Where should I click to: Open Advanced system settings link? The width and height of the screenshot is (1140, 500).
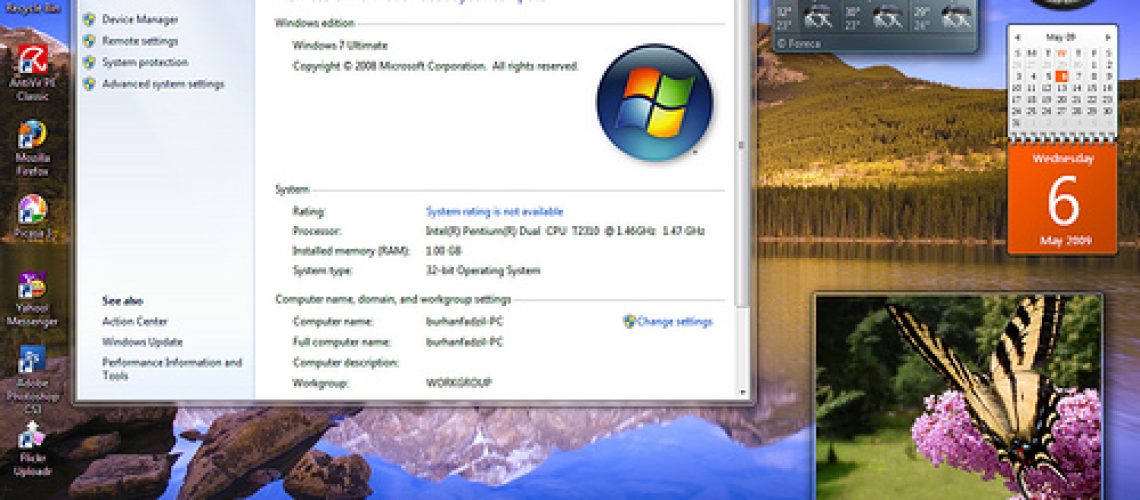163,84
